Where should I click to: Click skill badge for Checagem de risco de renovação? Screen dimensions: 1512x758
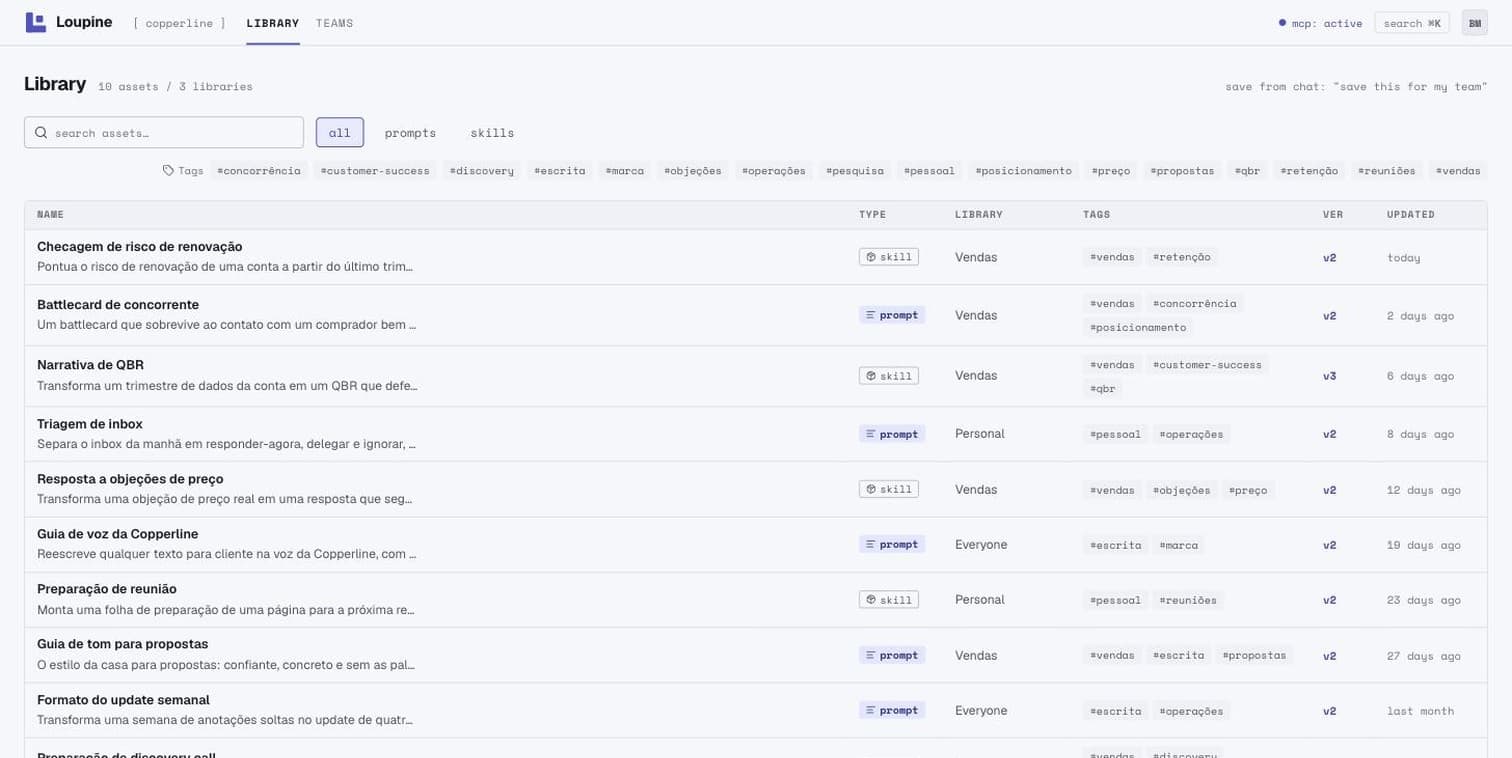click(x=888, y=257)
